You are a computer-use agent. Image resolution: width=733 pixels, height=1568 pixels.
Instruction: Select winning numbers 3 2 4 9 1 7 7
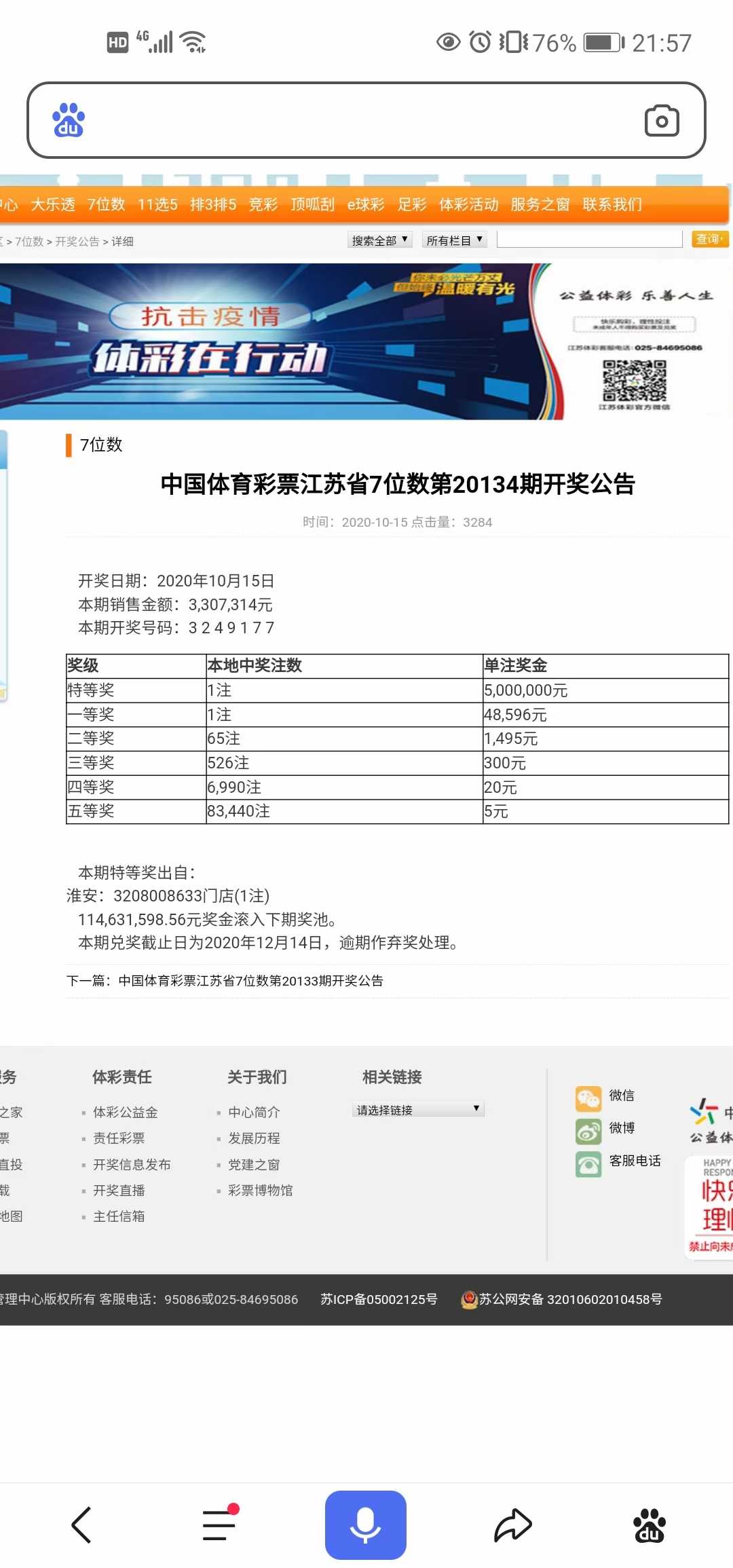pyautogui.click(x=231, y=628)
